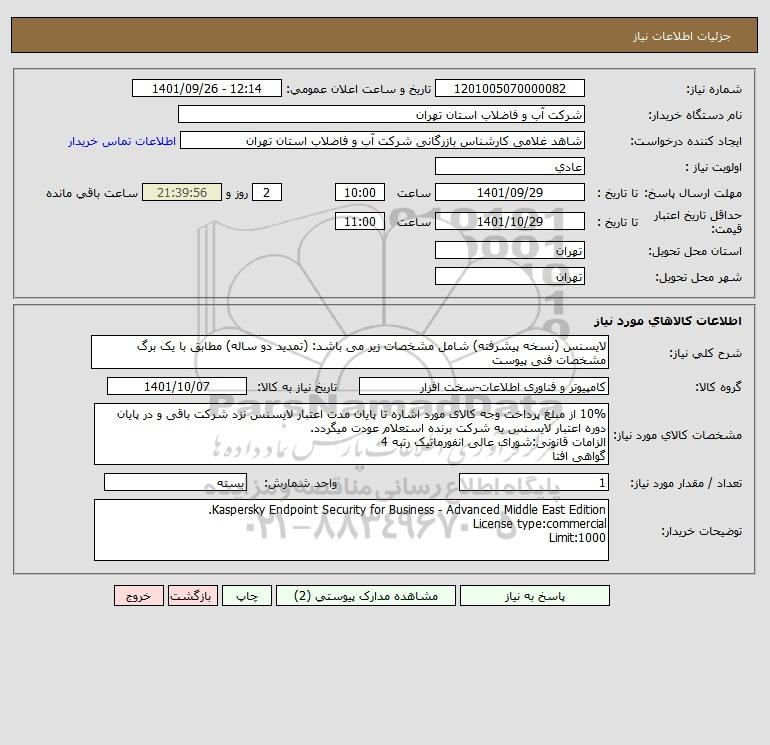Click requester field شاهد غلامی کارشناس بازرگانی
This screenshot has height=745, width=770.
(x=382, y=140)
